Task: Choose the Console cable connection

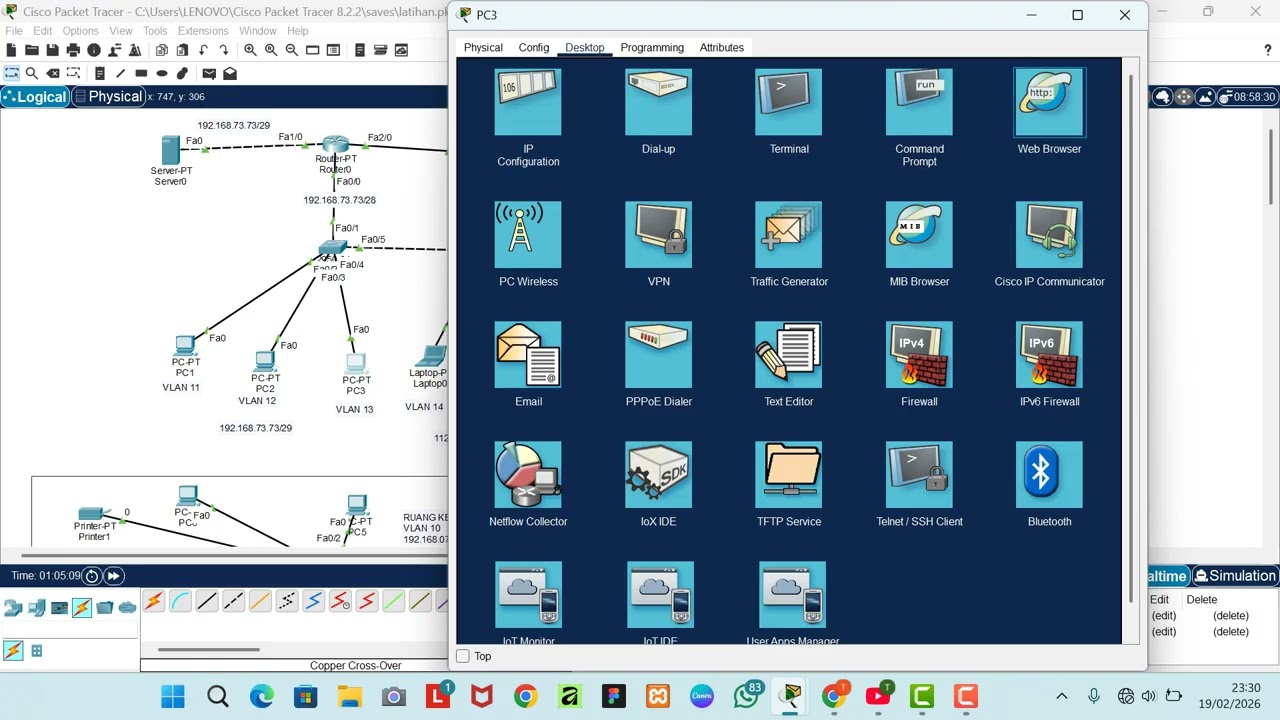Action: point(180,601)
